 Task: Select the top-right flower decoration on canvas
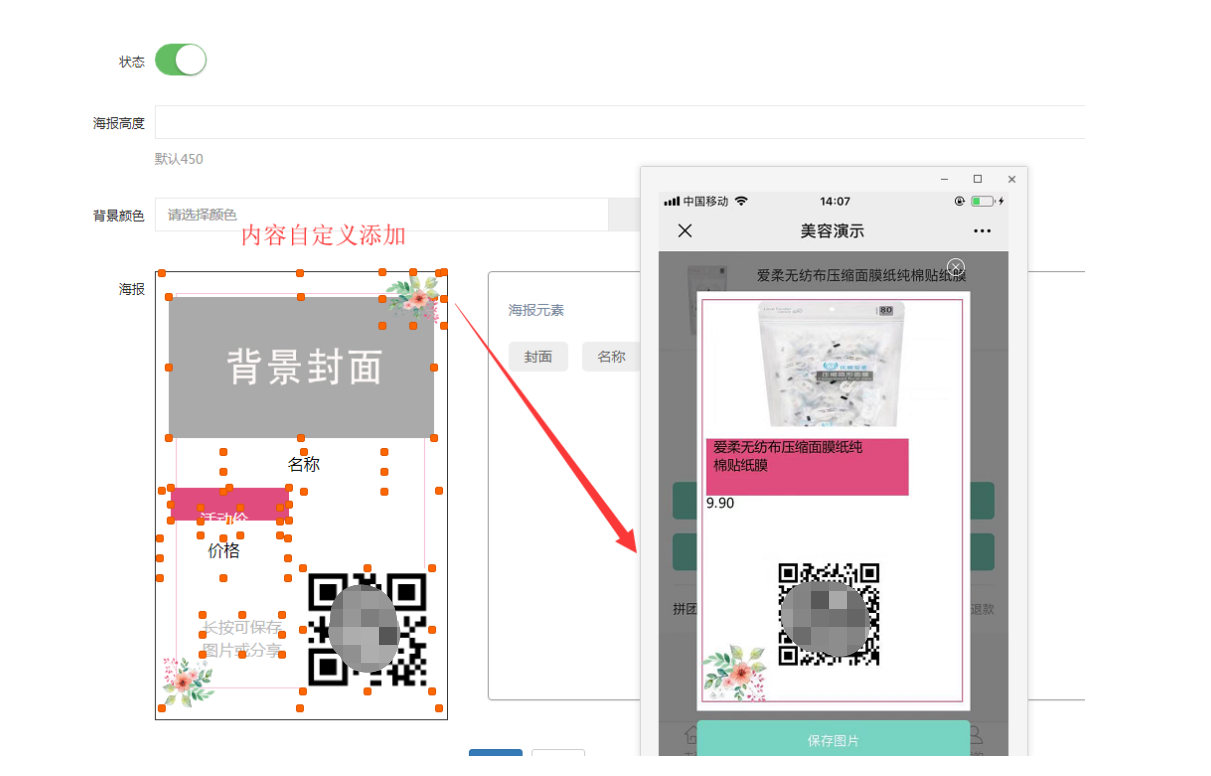point(413,297)
